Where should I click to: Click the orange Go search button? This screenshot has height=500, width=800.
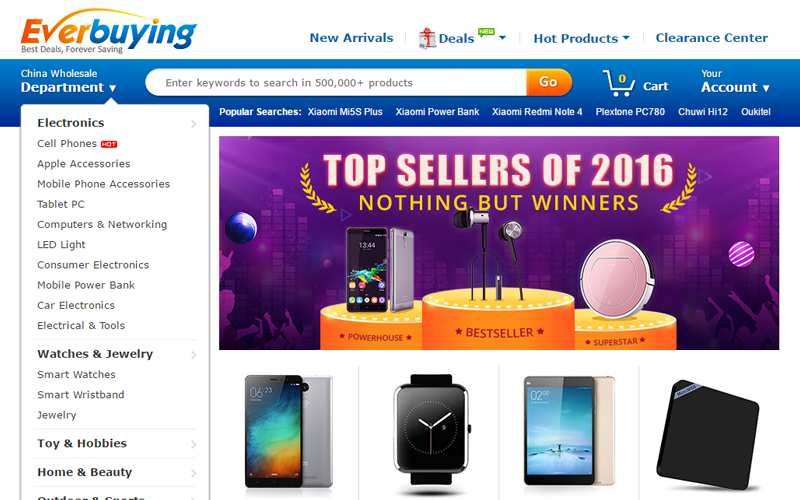(548, 82)
